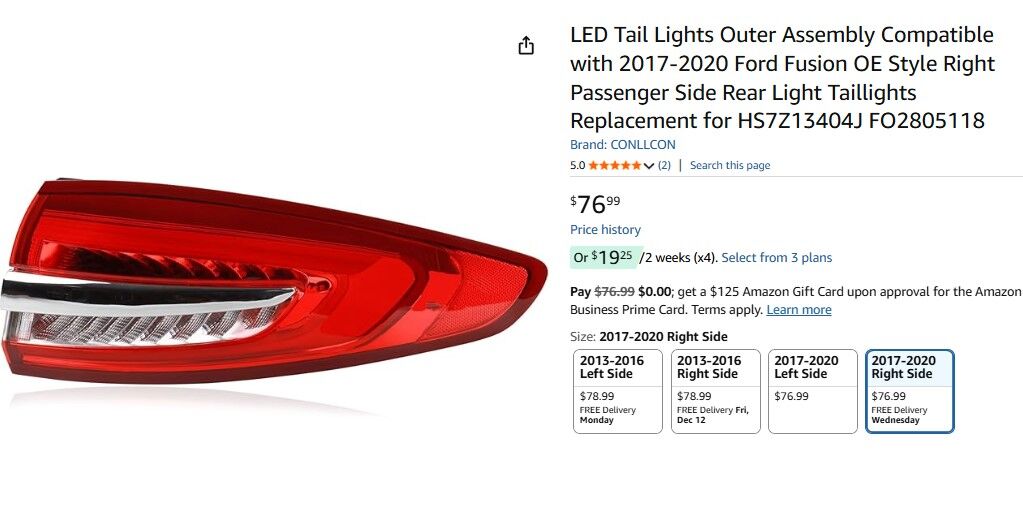
Task: Click the strikethrough $76.99 card offer price
Action: click(614, 292)
